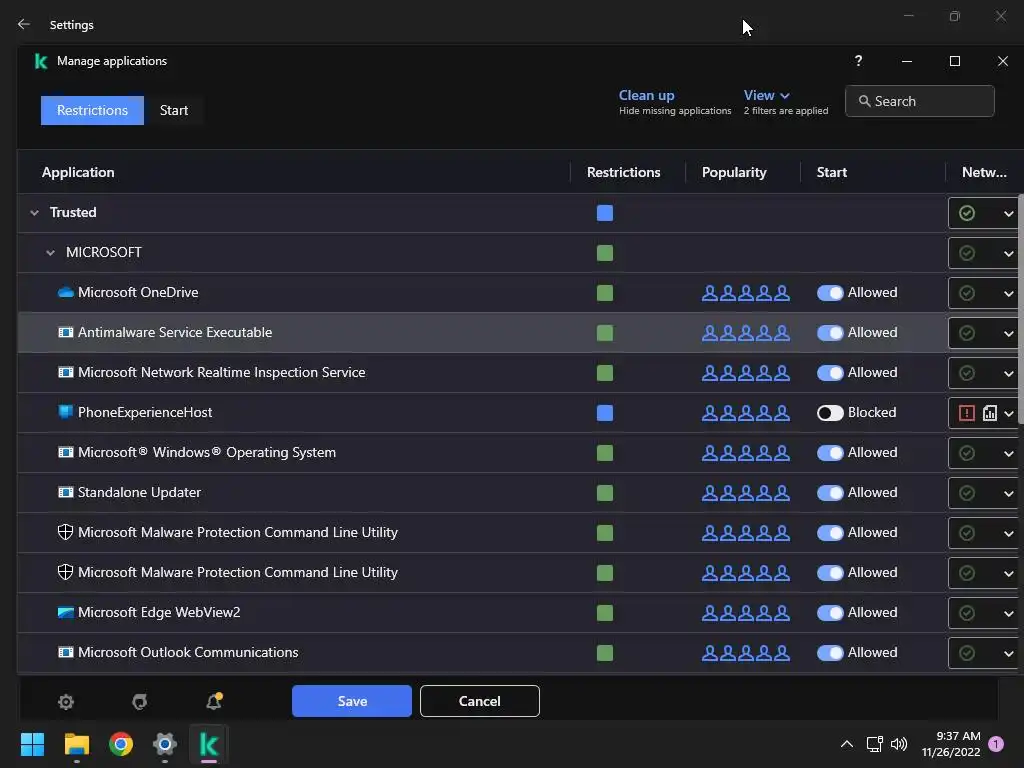Image resolution: width=1024 pixels, height=768 pixels.
Task: Click the blue restriction square for Trusted group
Action: tap(605, 213)
